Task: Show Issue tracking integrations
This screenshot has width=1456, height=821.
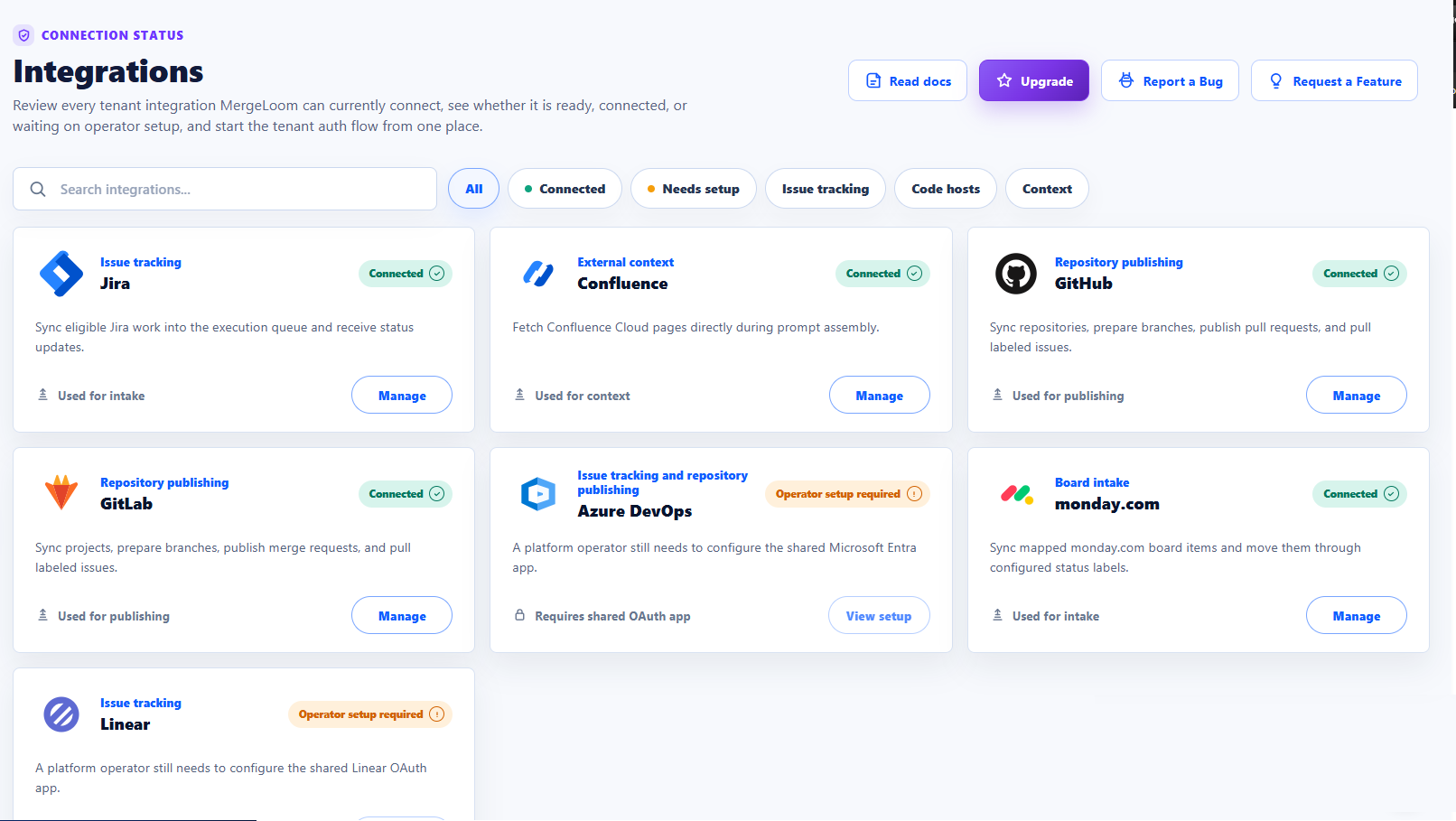Action: click(826, 189)
